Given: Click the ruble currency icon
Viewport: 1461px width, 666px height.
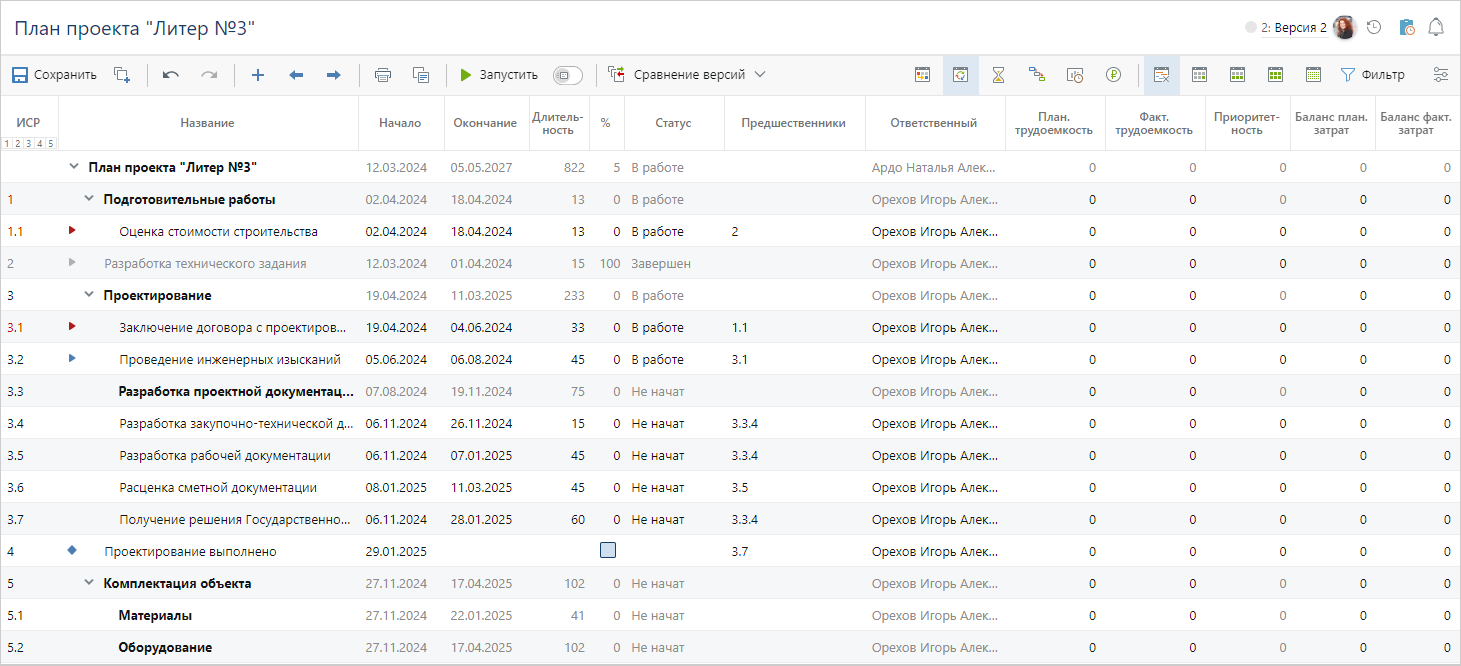Looking at the screenshot, I should 1113,75.
